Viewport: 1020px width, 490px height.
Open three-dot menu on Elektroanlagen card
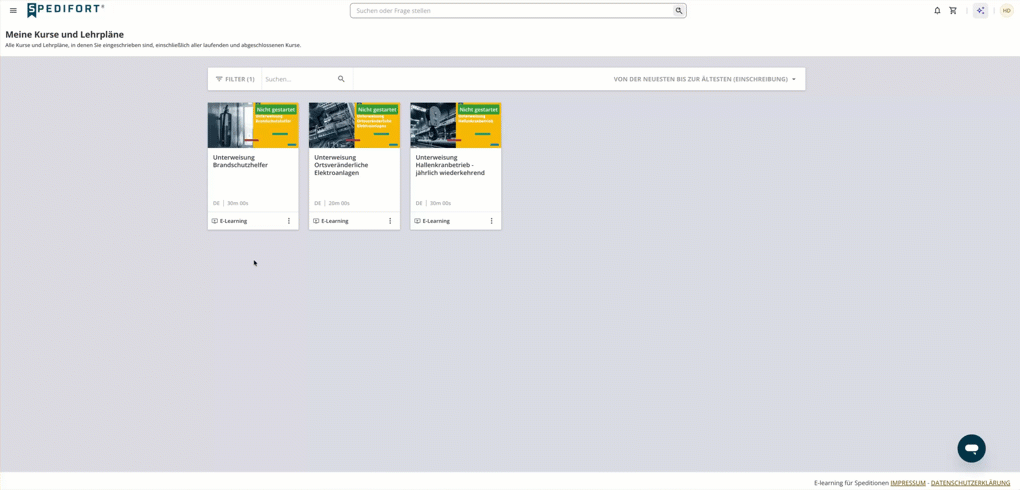pyautogui.click(x=390, y=221)
